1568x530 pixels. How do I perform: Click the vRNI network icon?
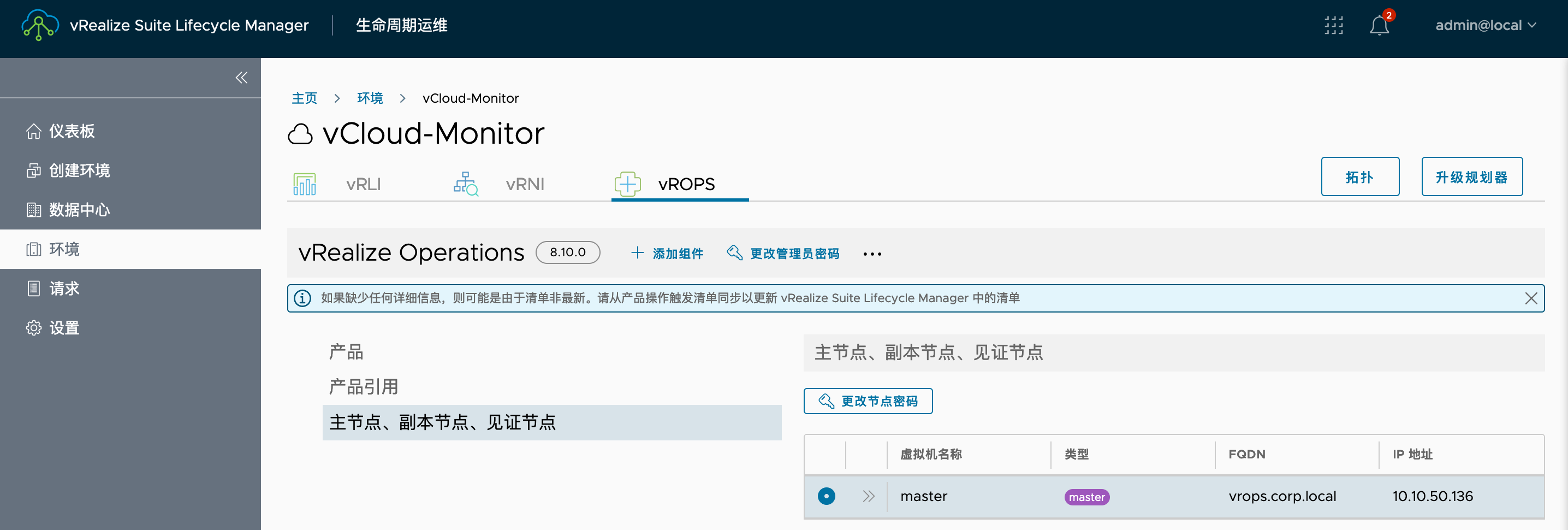[x=466, y=184]
